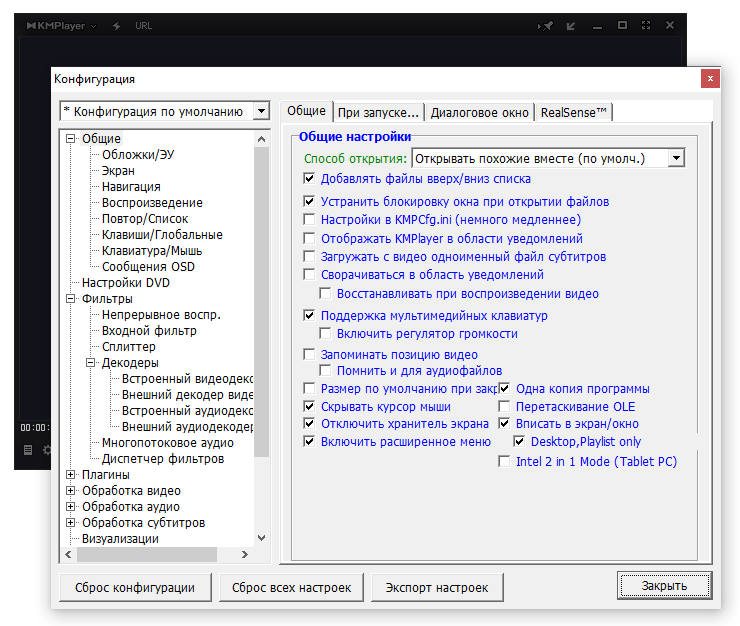Uncheck Отключить хранитель экрана
Image resolution: width=740 pixels, height=626 pixels.
(x=309, y=423)
